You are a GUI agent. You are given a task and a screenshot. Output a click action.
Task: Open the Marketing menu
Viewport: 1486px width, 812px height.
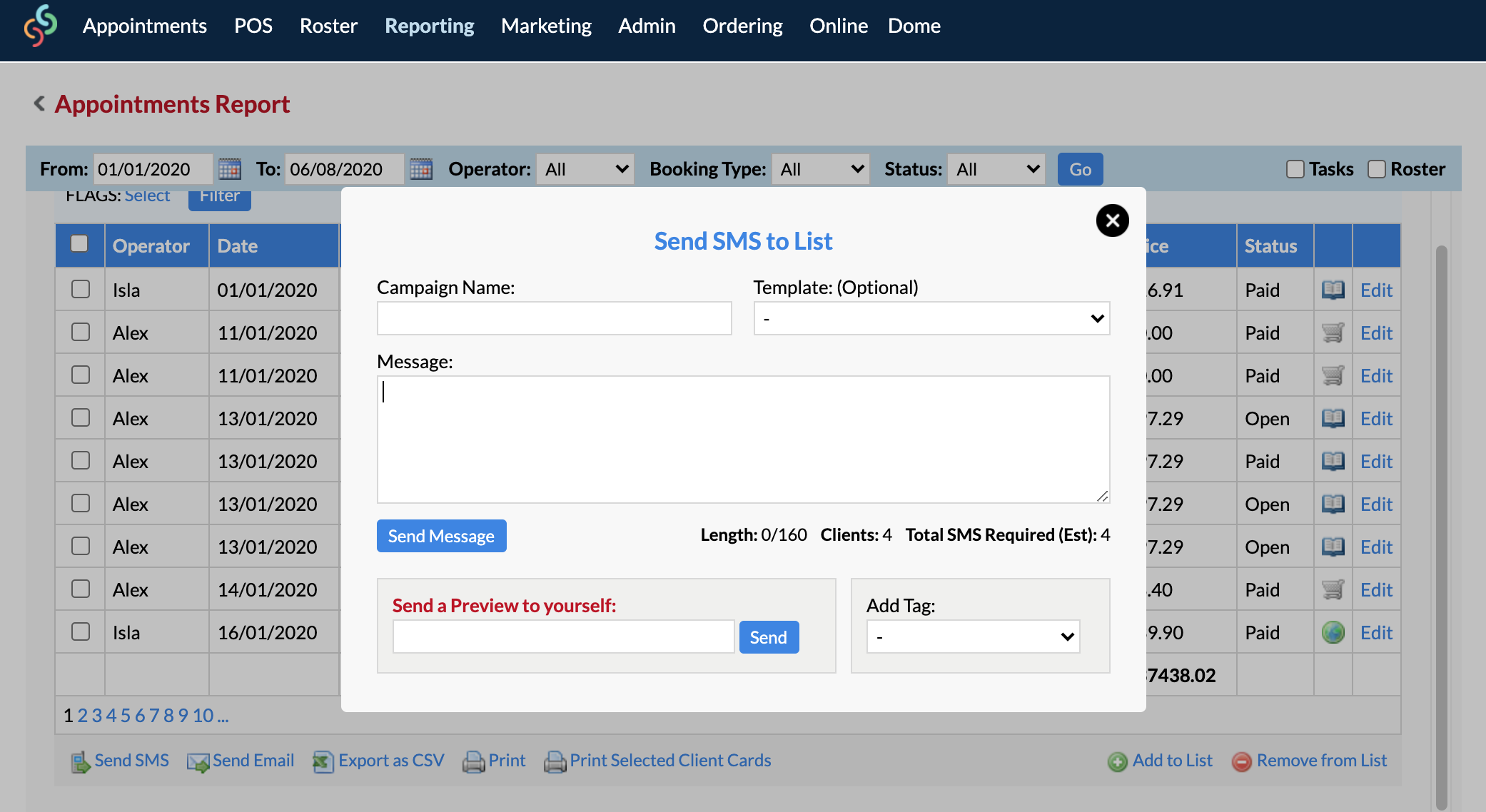click(x=546, y=26)
